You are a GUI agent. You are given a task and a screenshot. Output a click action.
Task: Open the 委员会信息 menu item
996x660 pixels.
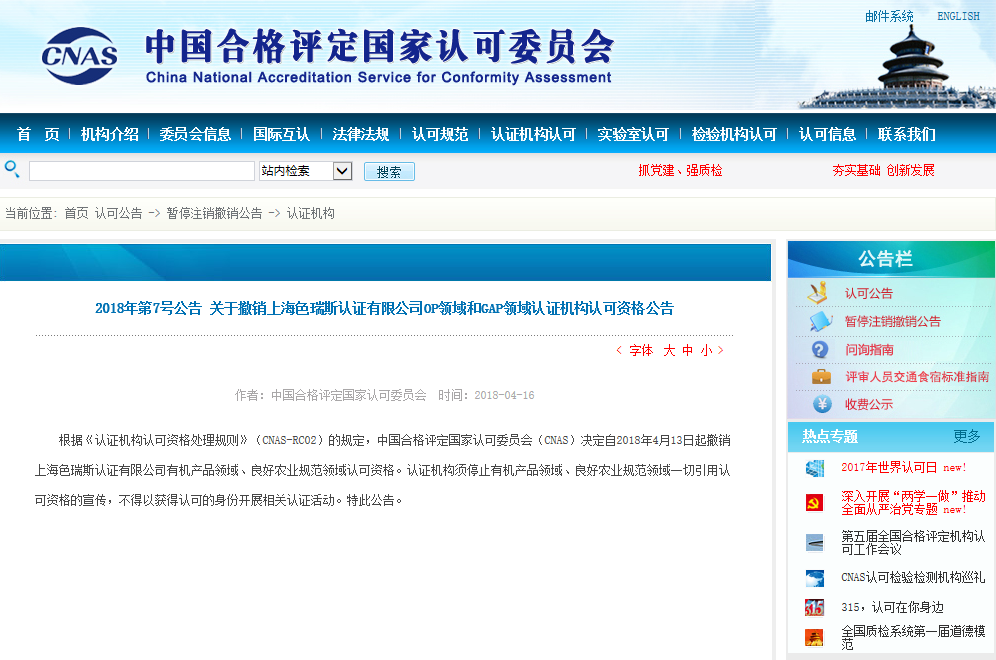(x=195, y=134)
